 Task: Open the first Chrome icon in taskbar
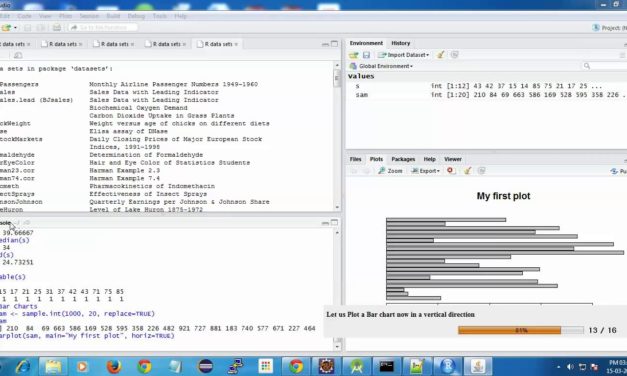coord(144,366)
